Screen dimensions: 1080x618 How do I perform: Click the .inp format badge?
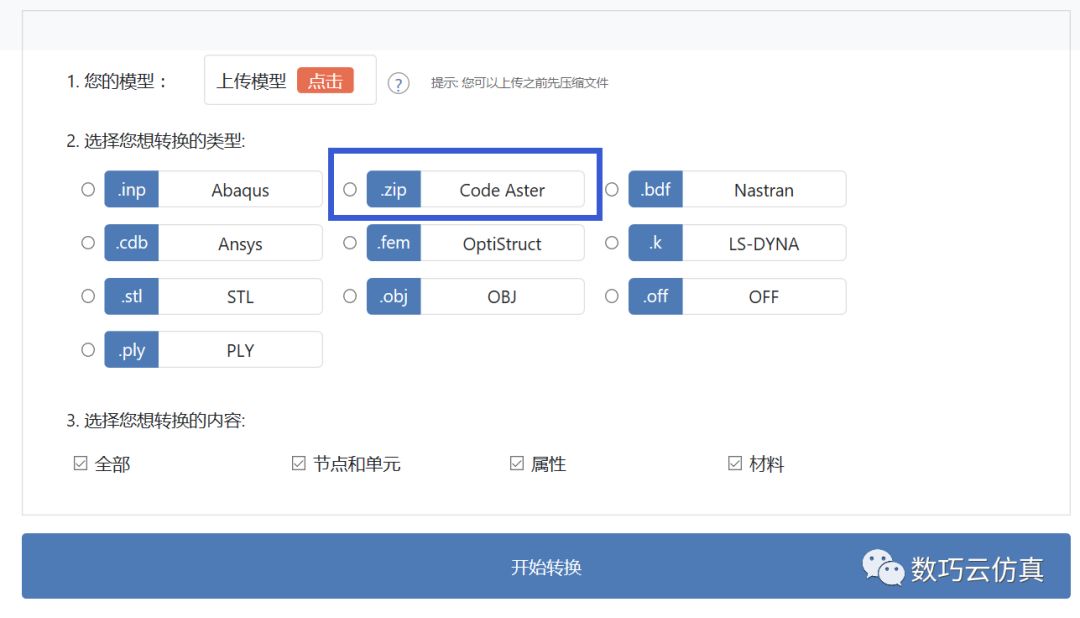(132, 189)
